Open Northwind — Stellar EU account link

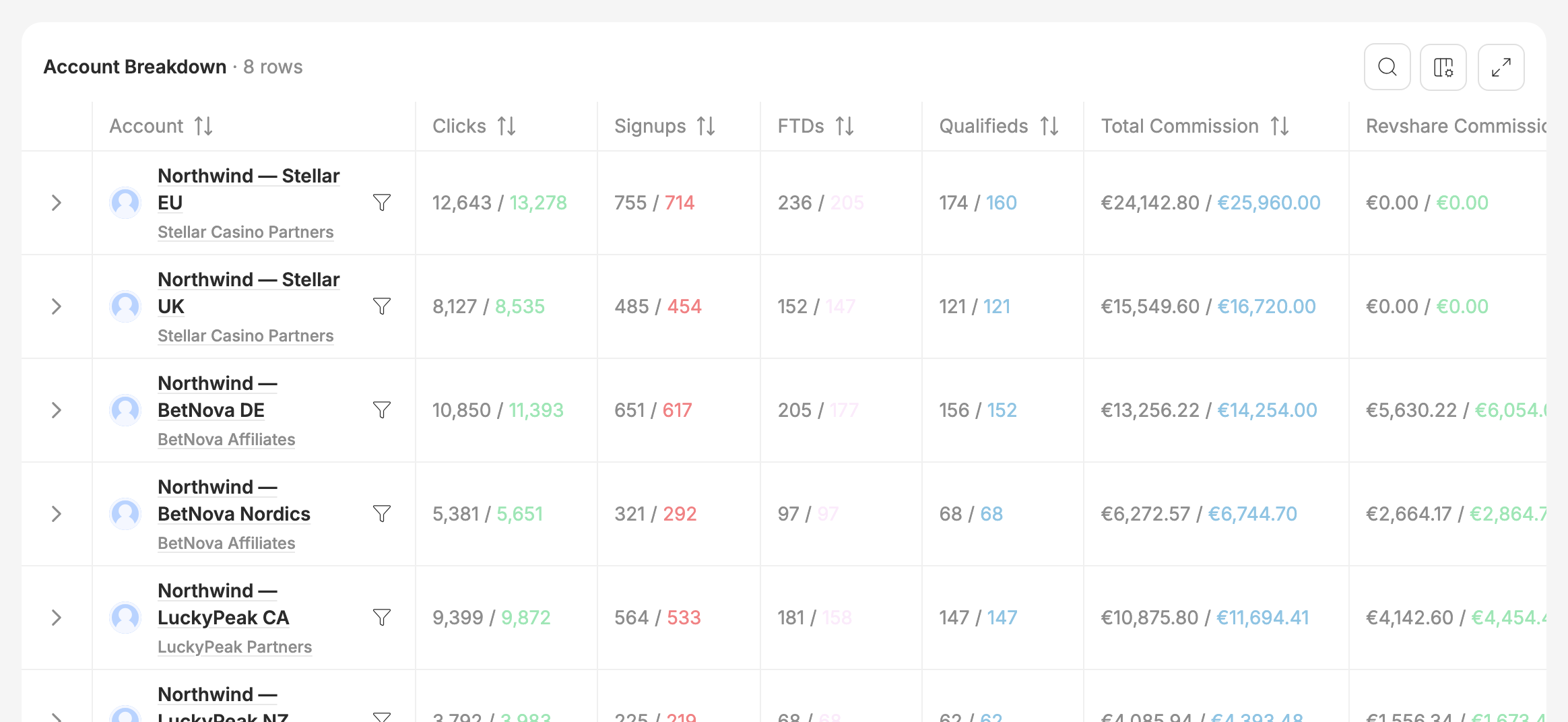pos(249,189)
